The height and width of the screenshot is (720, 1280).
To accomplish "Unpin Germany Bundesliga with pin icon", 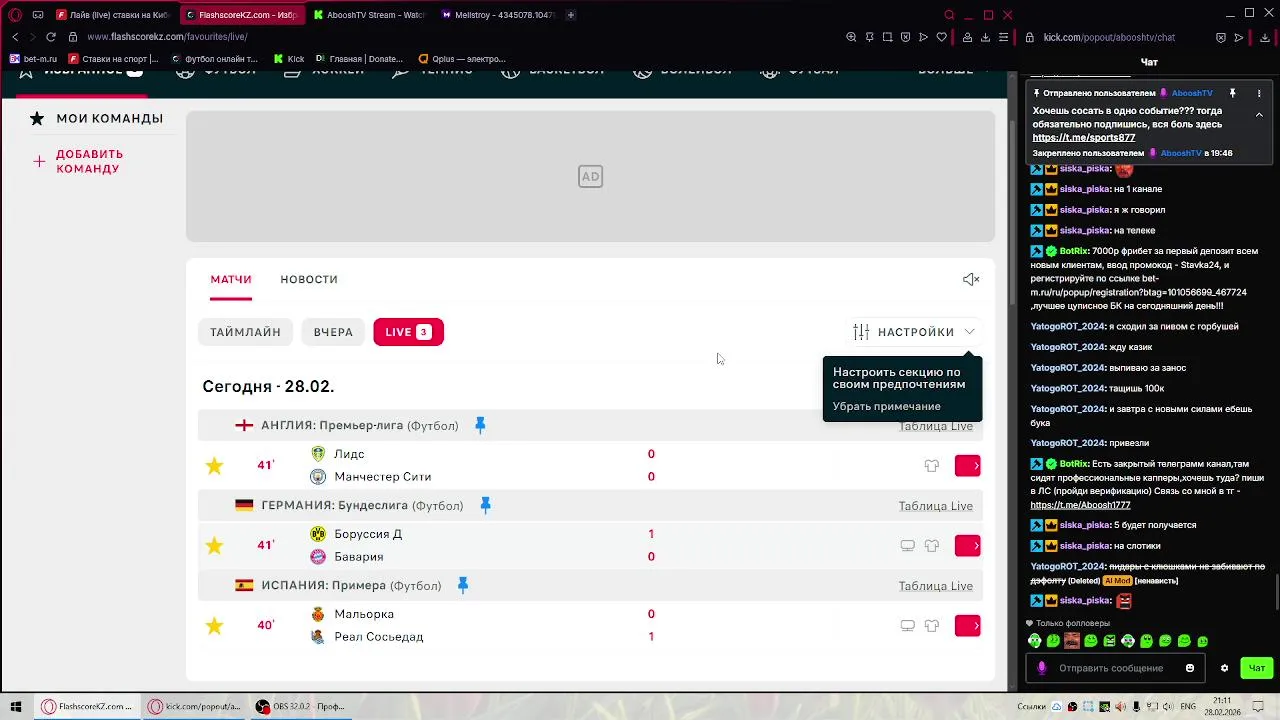I will click(485, 505).
